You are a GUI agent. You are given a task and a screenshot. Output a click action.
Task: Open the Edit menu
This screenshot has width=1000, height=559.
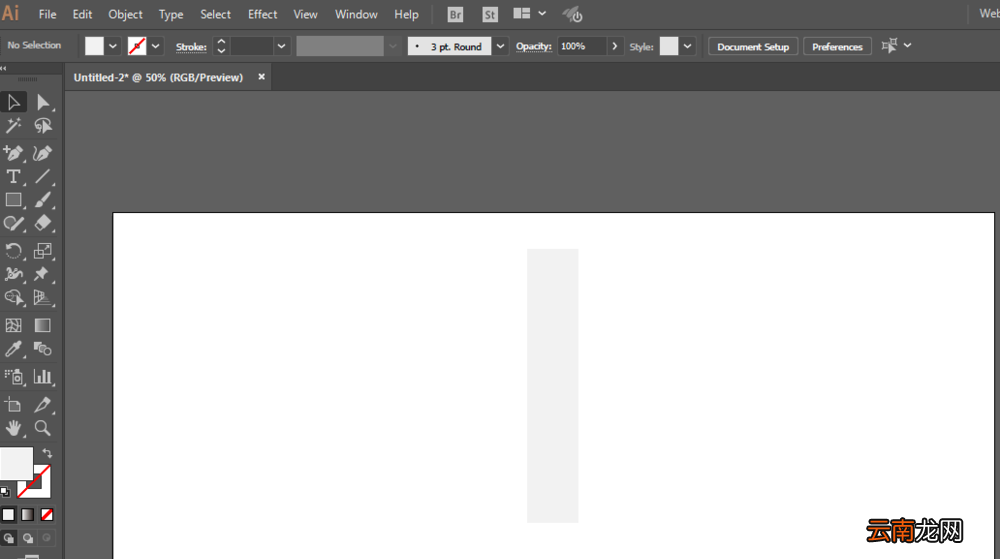tap(82, 14)
